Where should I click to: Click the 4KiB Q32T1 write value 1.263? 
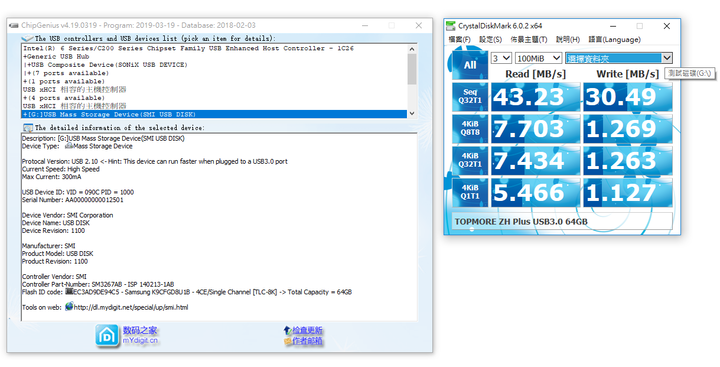click(x=628, y=160)
